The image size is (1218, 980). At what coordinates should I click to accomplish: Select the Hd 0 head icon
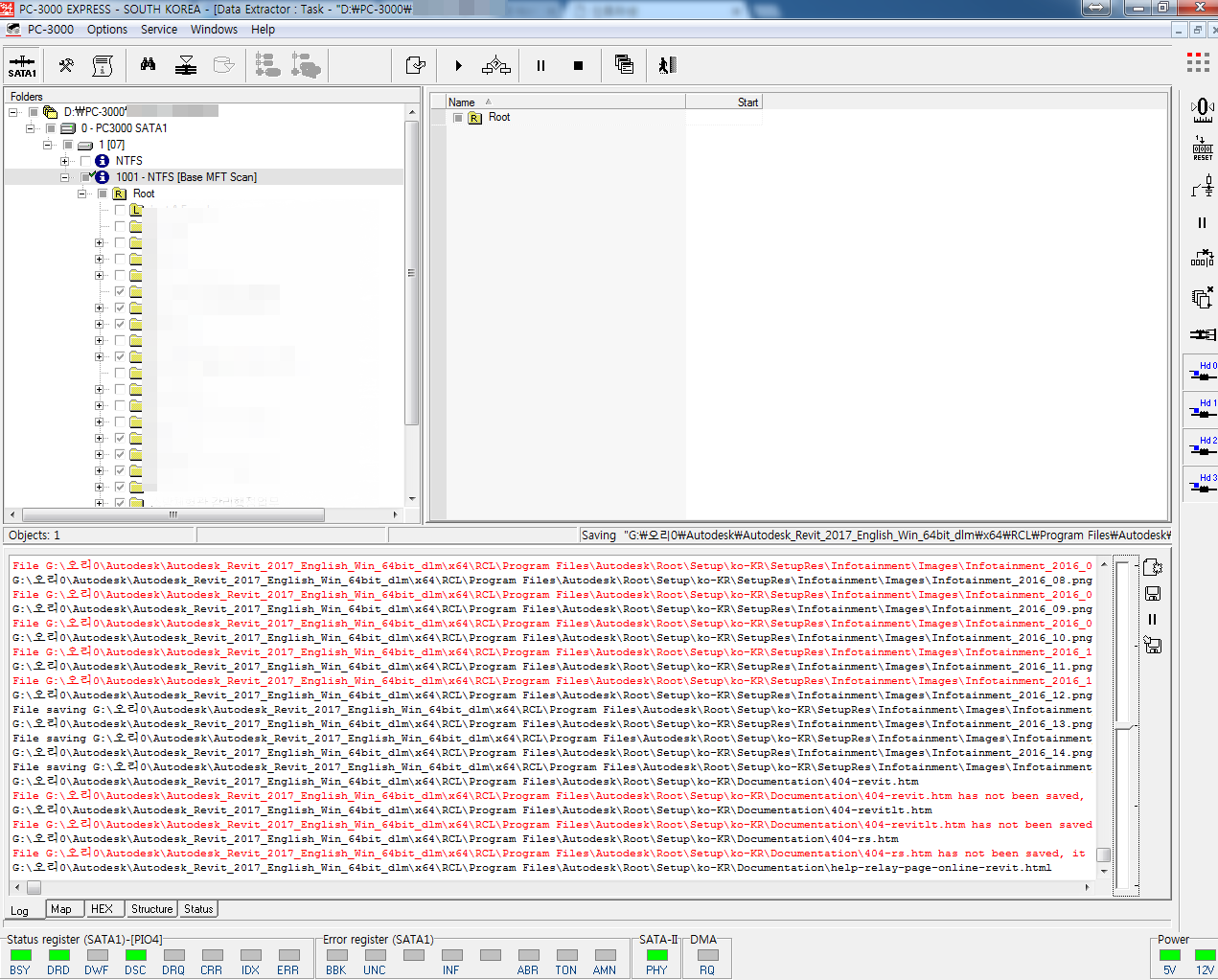1202,372
